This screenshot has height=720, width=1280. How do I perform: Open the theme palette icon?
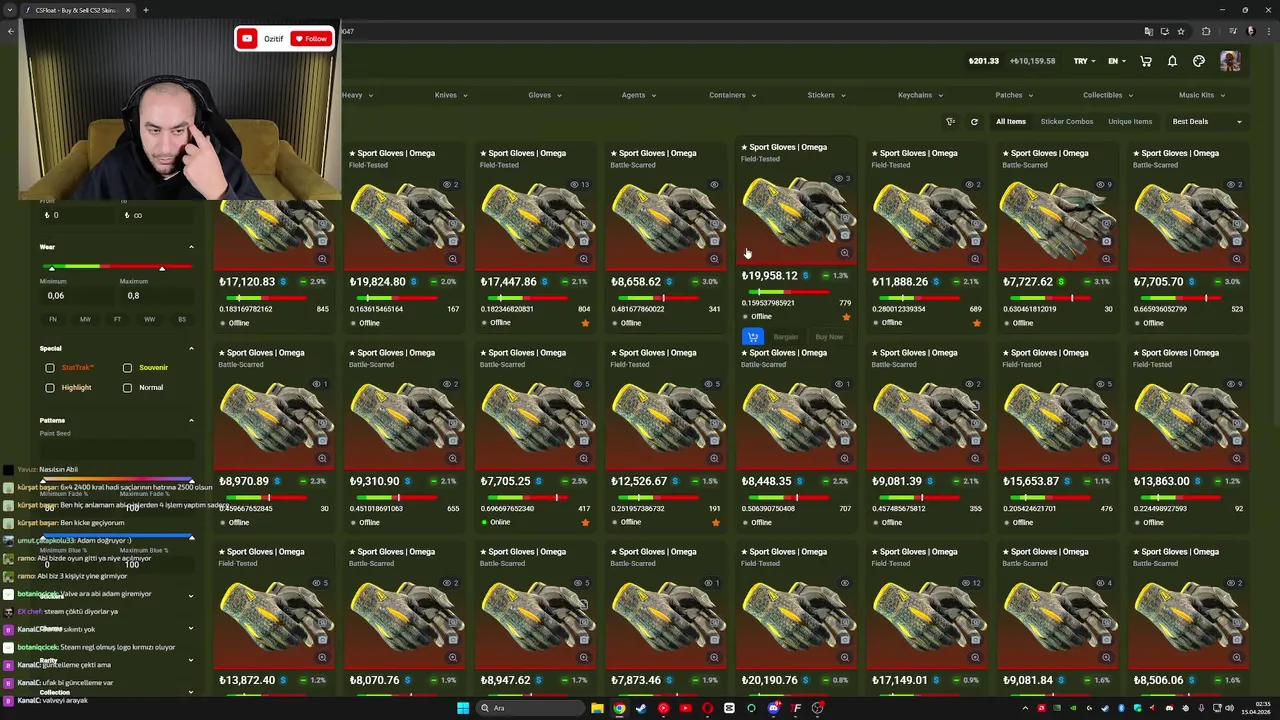(1199, 61)
